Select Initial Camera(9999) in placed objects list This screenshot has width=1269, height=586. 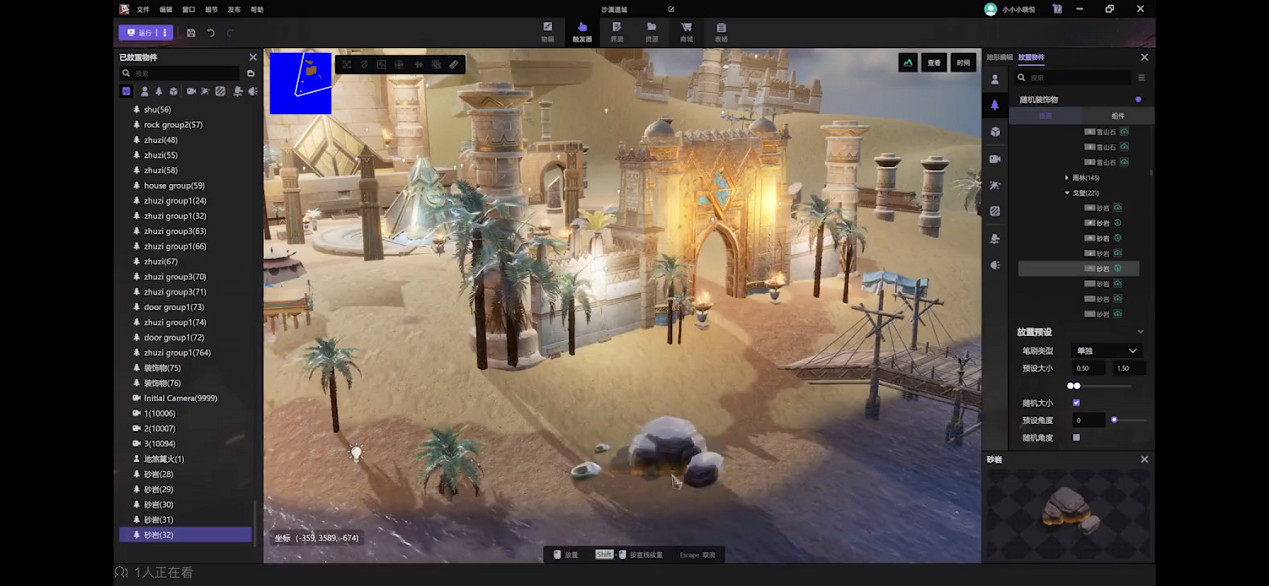coord(180,398)
